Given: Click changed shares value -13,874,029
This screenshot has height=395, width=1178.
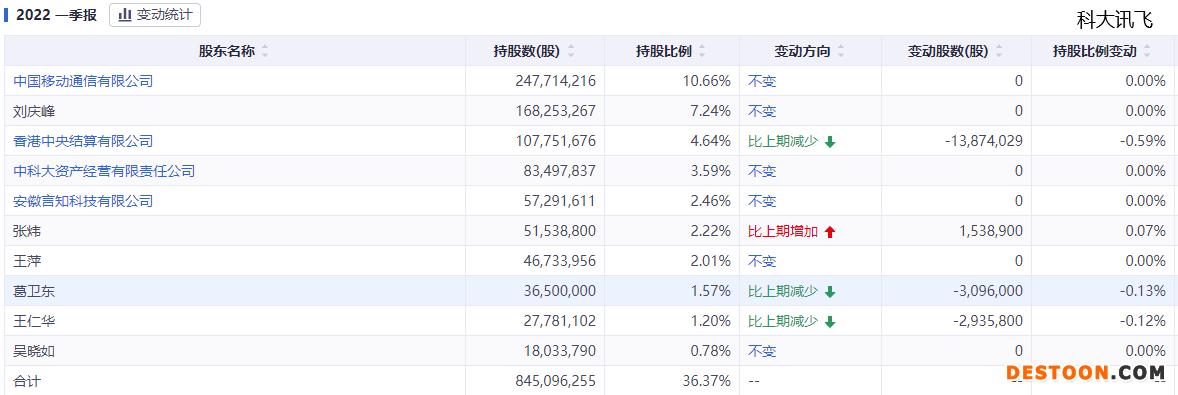Looking at the screenshot, I should coord(983,141).
